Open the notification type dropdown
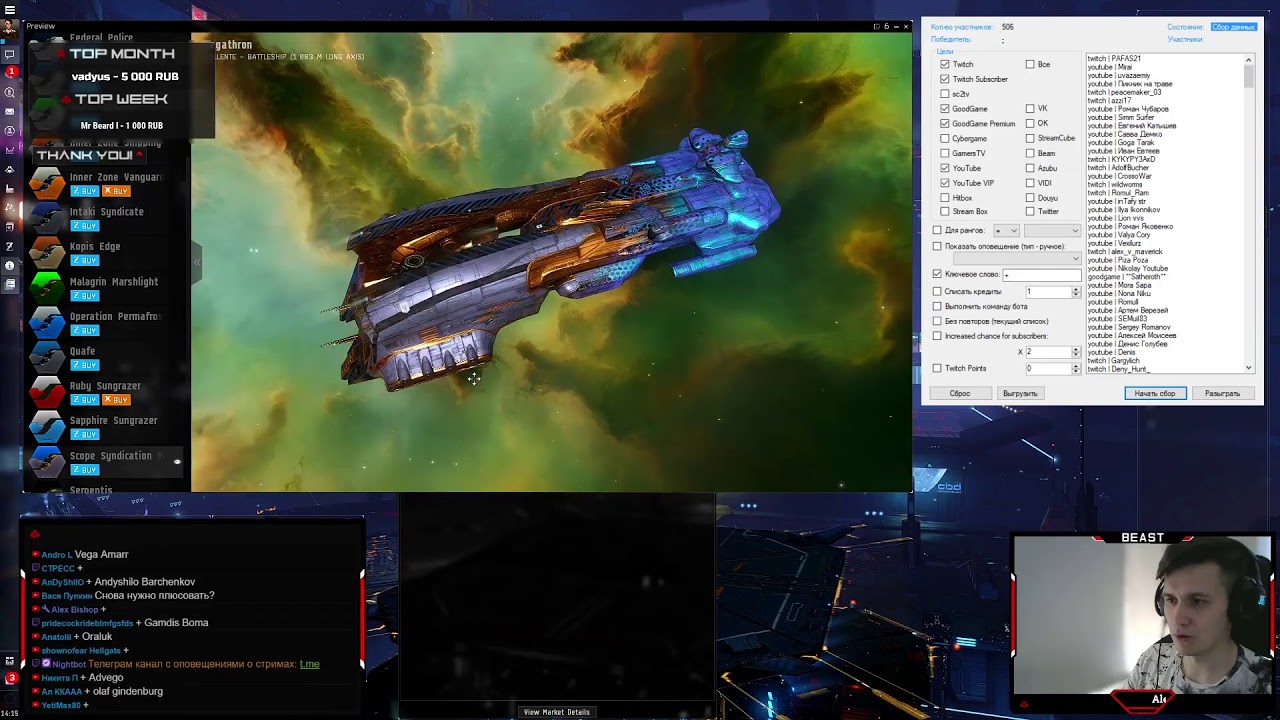This screenshot has width=1280, height=720. point(1017,259)
